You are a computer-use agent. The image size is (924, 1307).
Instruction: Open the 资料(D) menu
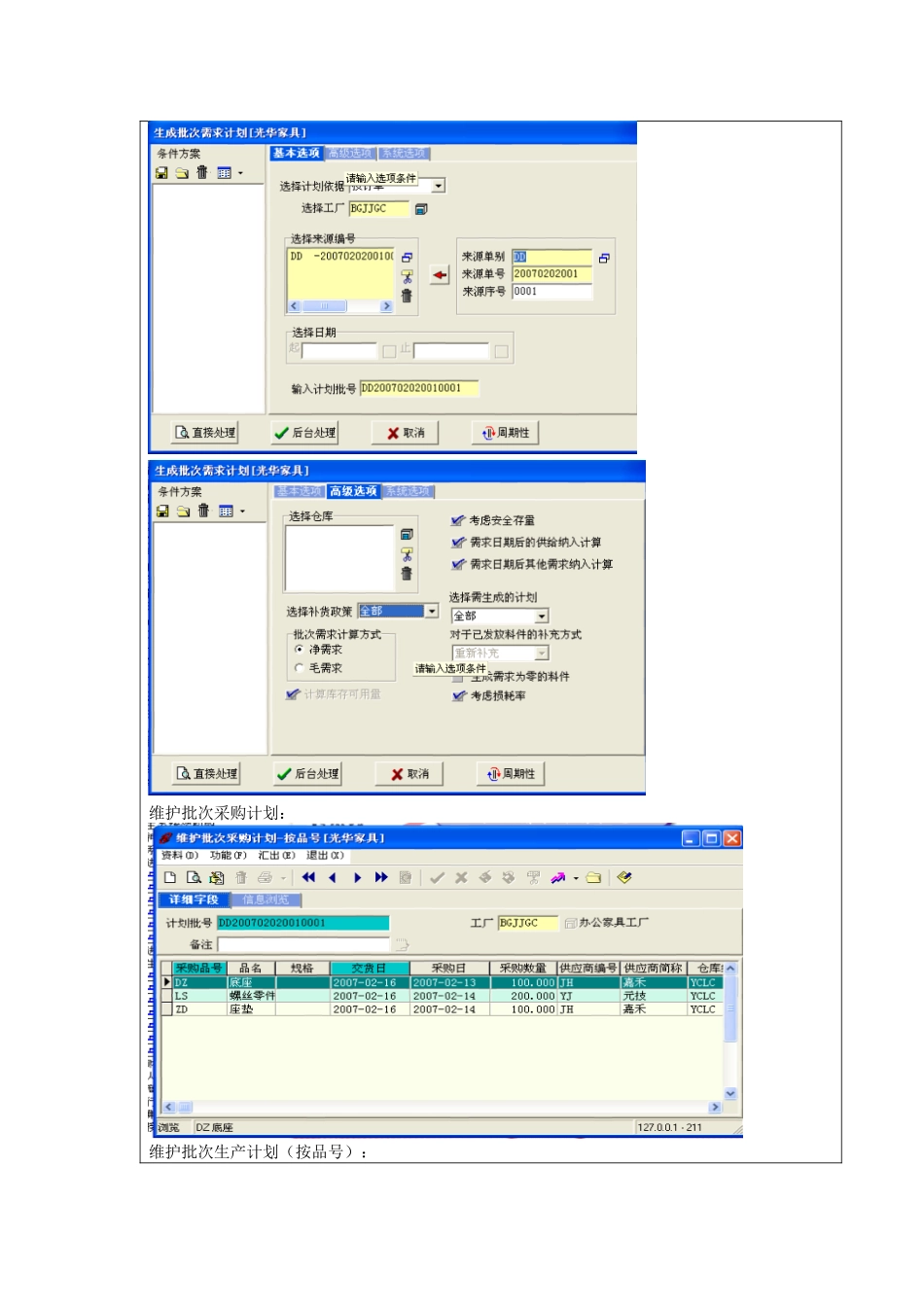click(x=180, y=856)
